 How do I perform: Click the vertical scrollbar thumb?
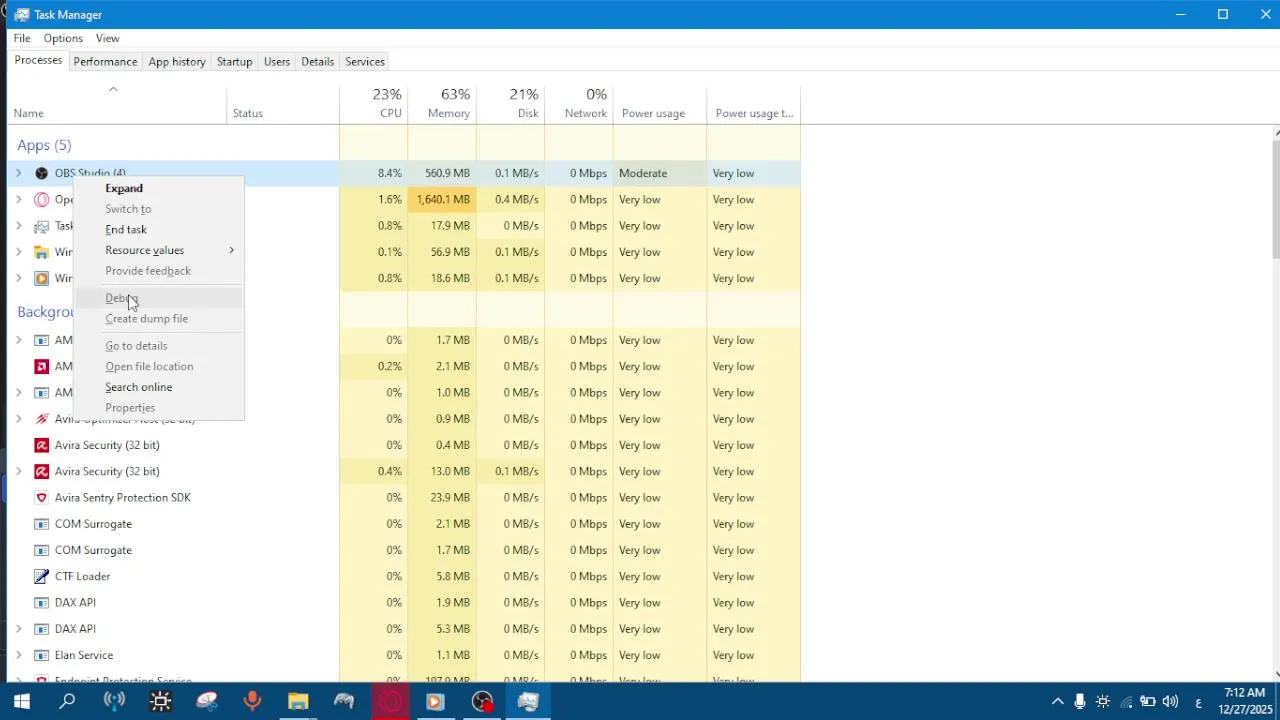(1276, 200)
